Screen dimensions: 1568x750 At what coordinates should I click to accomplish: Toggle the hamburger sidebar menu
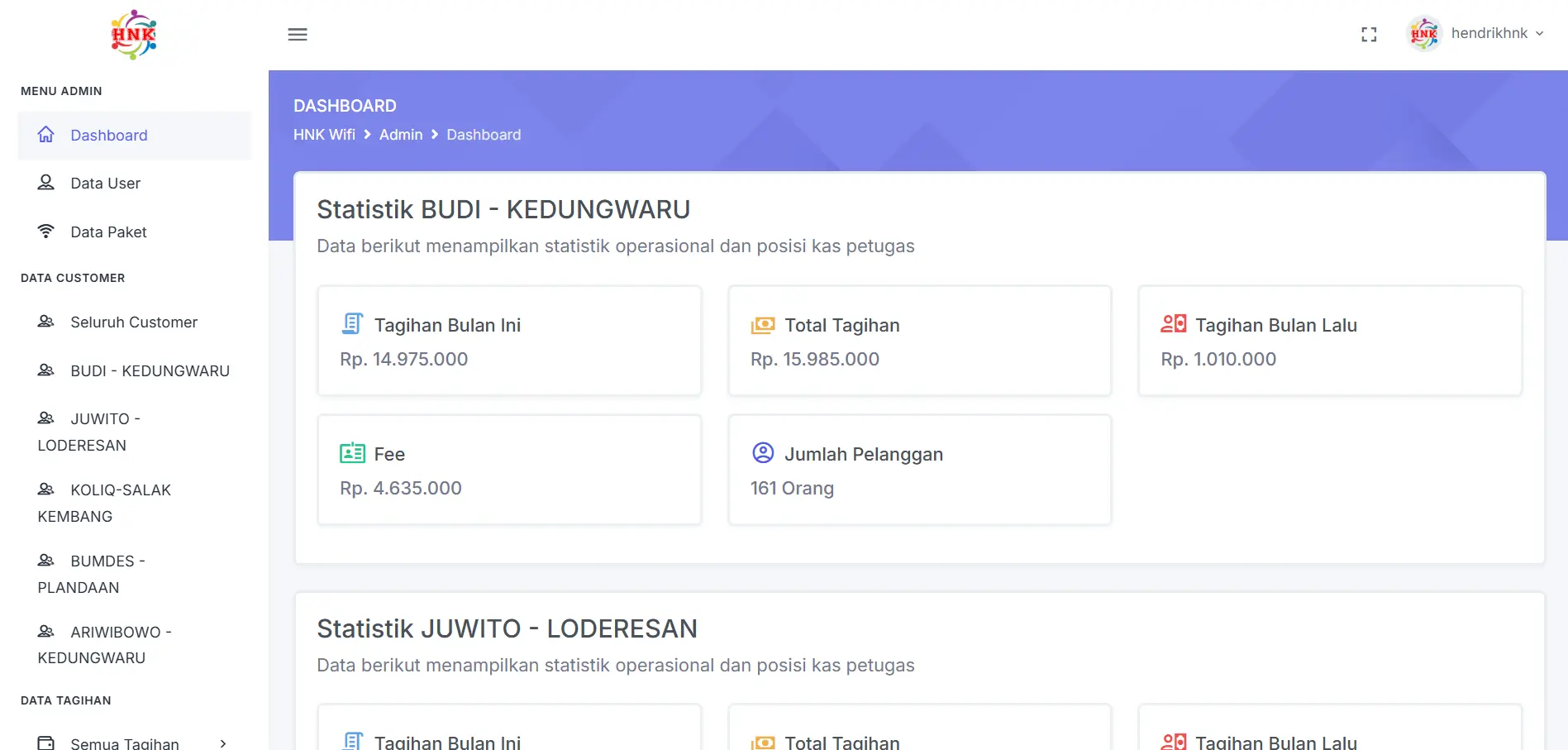298,34
